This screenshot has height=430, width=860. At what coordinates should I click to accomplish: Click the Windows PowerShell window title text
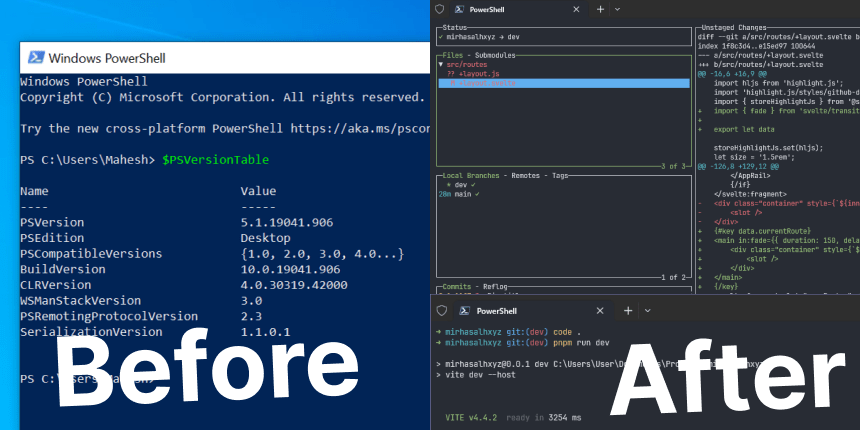pos(107,58)
